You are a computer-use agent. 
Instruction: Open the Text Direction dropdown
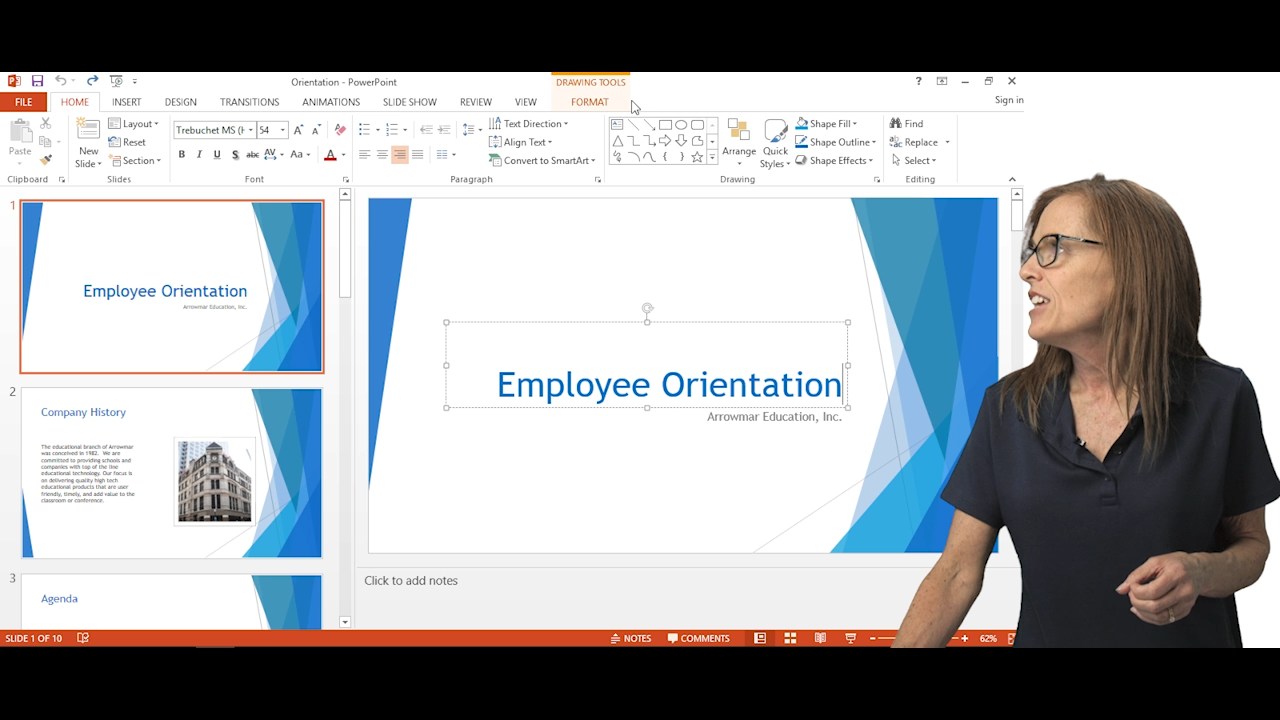click(529, 124)
